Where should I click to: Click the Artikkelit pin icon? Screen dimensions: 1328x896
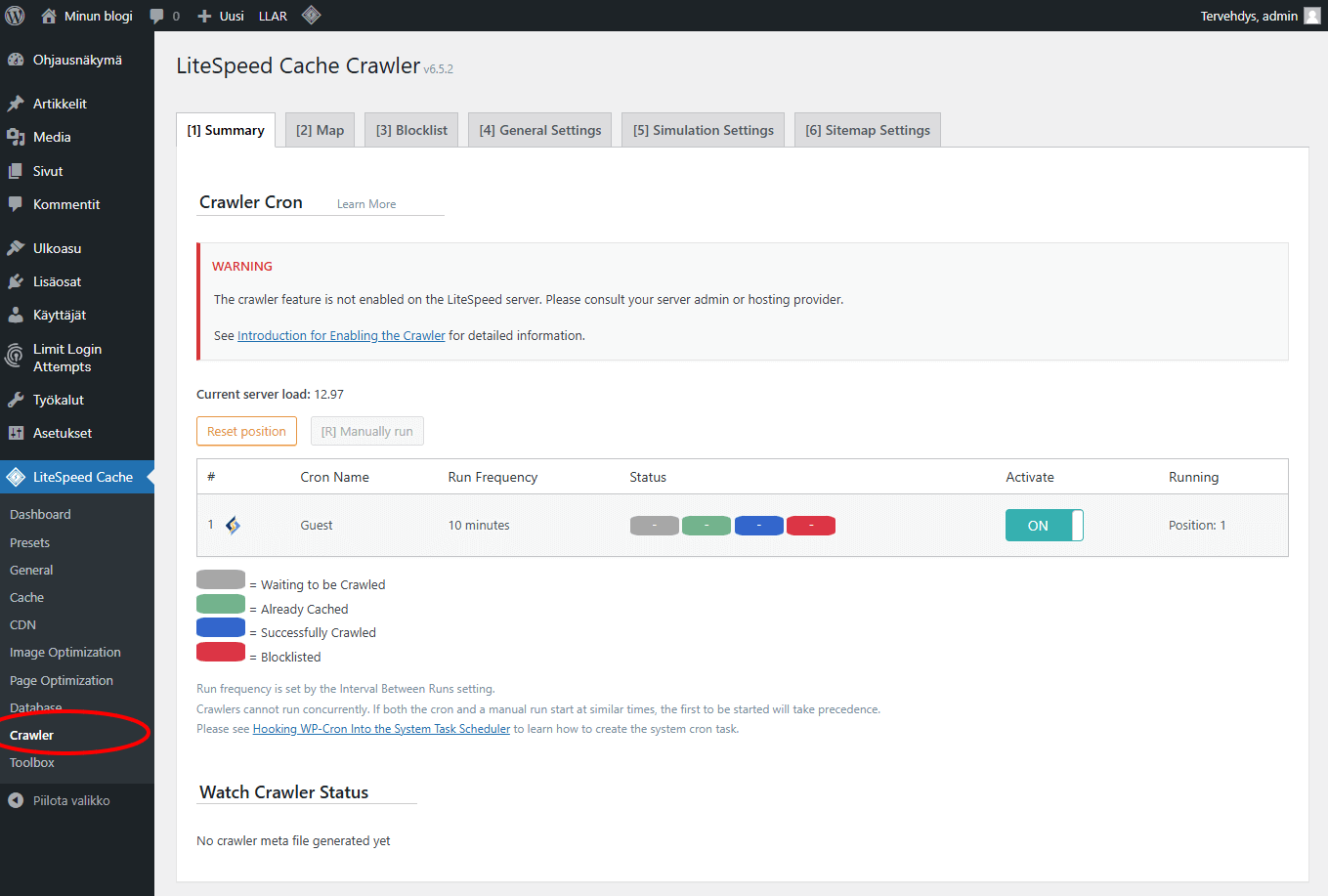coord(16,104)
